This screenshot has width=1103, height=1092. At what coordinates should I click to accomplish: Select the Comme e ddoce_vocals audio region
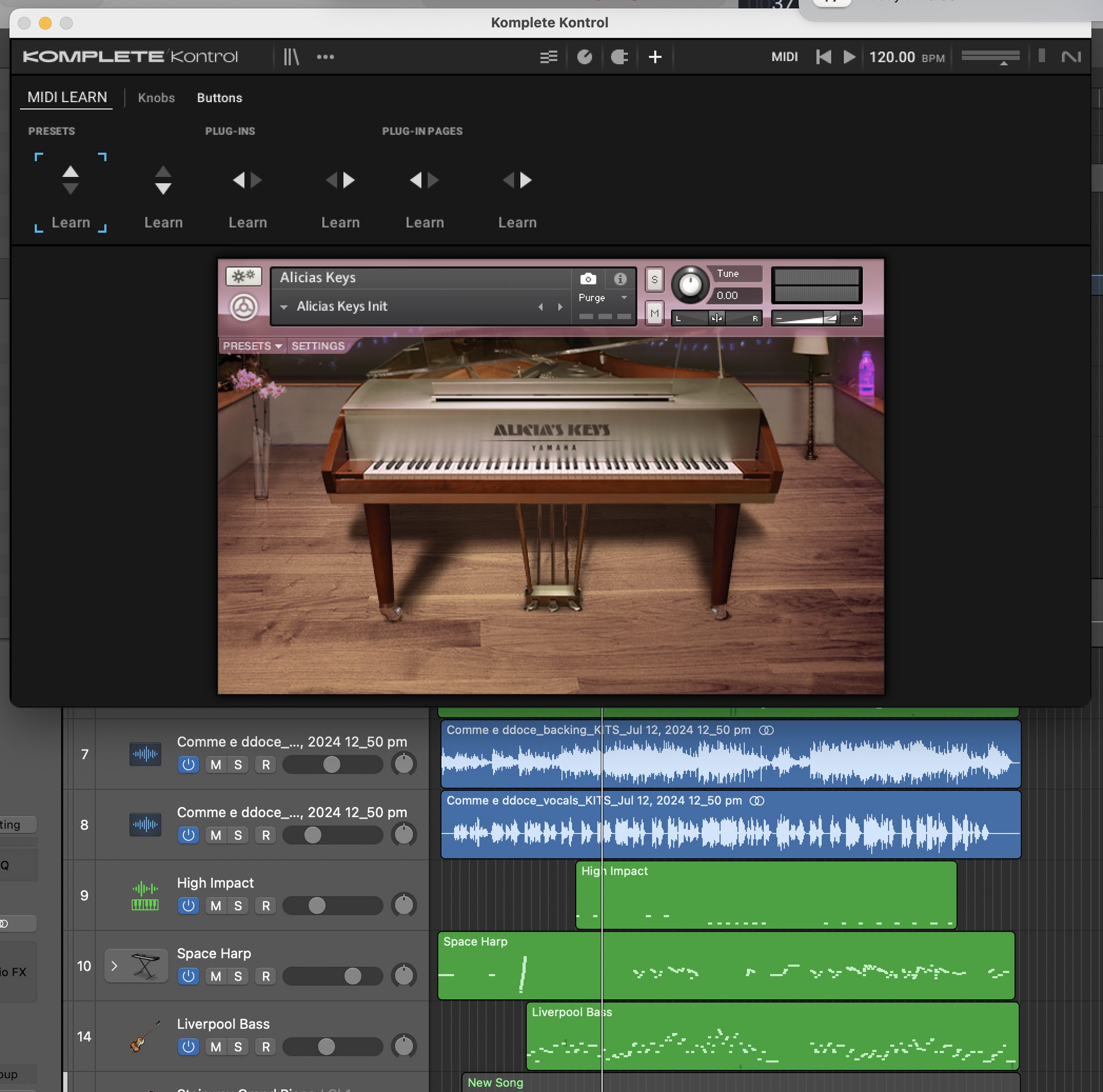[731, 824]
